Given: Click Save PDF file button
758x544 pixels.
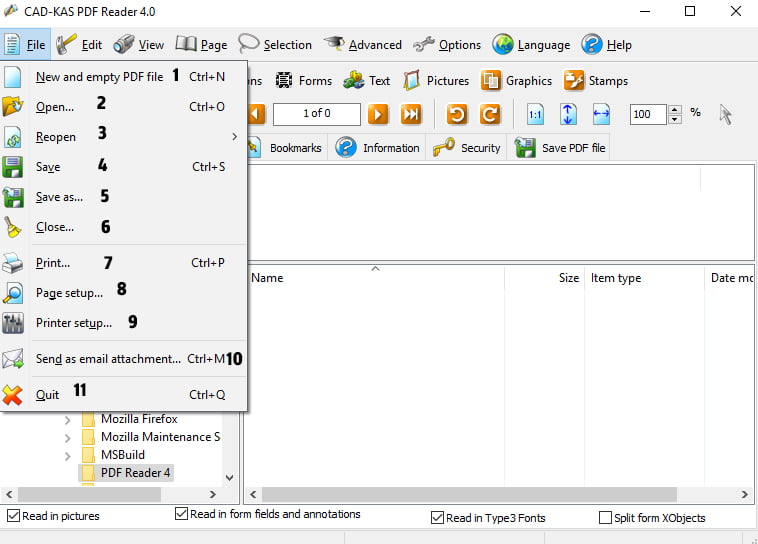Looking at the screenshot, I should [560, 148].
